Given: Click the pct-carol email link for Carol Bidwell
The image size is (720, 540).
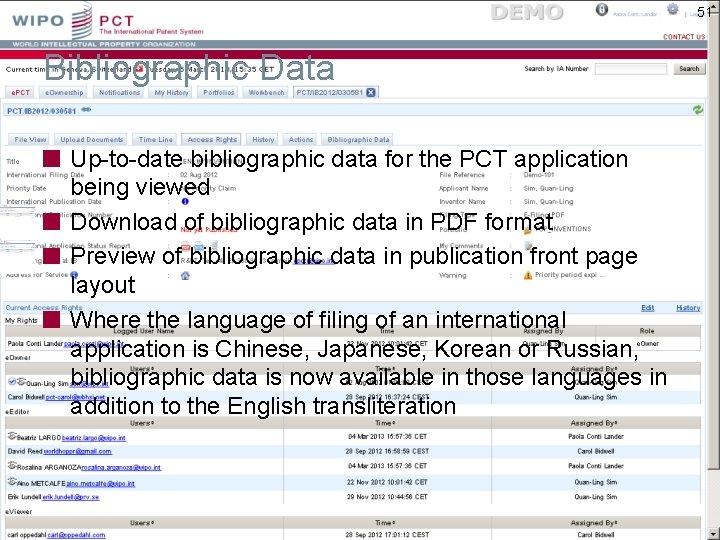Looking at the screenshot, I should tap(75, 397).
